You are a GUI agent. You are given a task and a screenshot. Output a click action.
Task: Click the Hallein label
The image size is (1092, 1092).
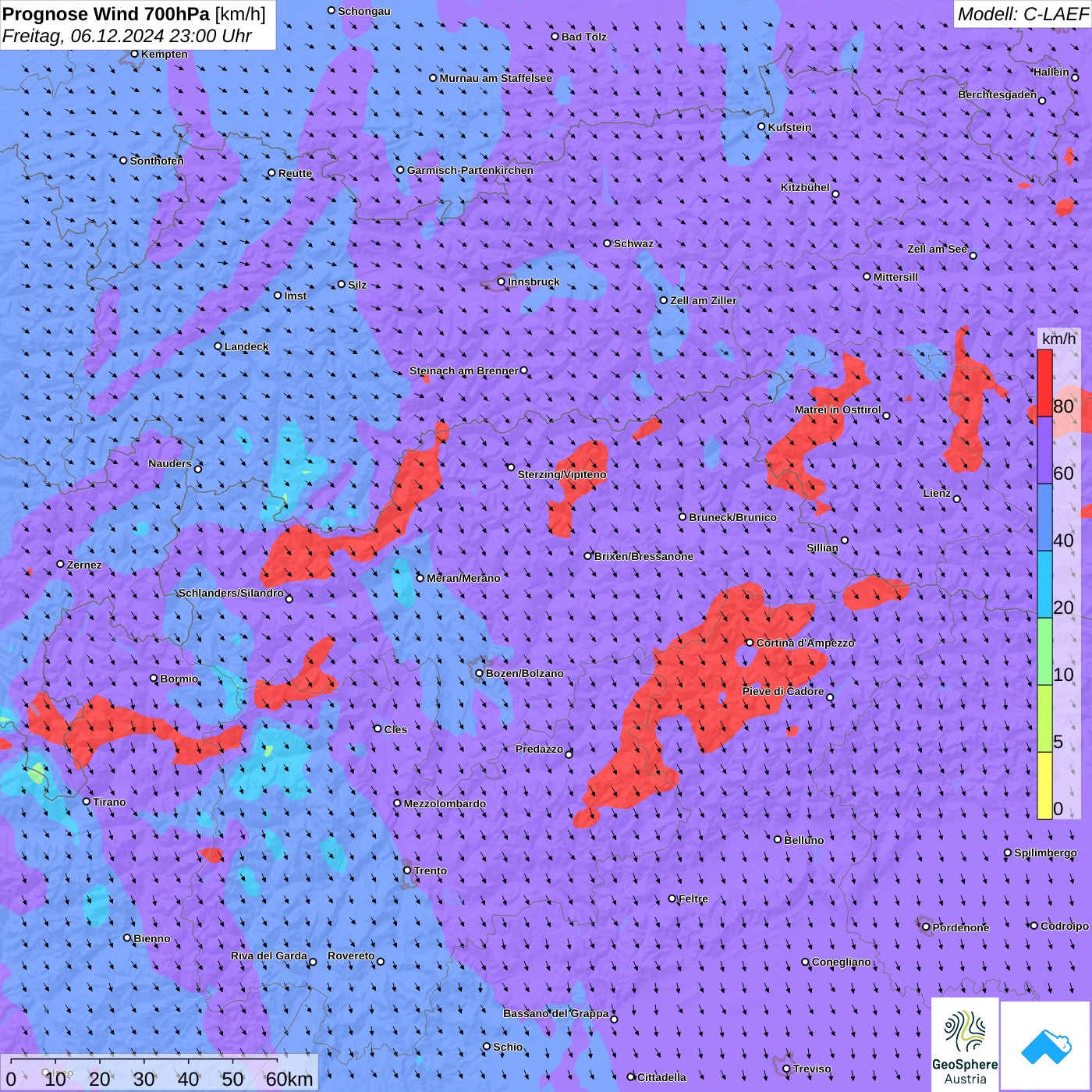1051,72
